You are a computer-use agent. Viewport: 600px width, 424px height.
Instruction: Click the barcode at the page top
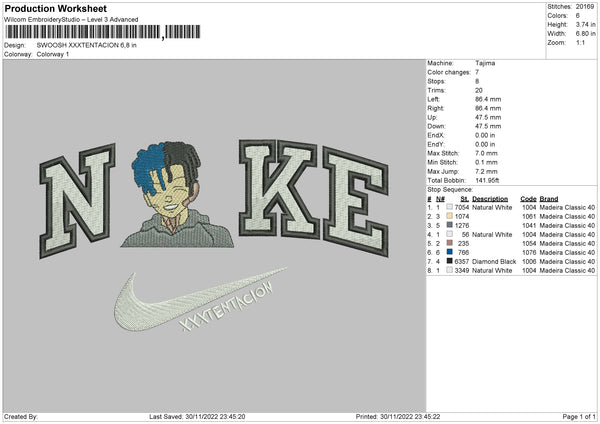pos(103,32)
